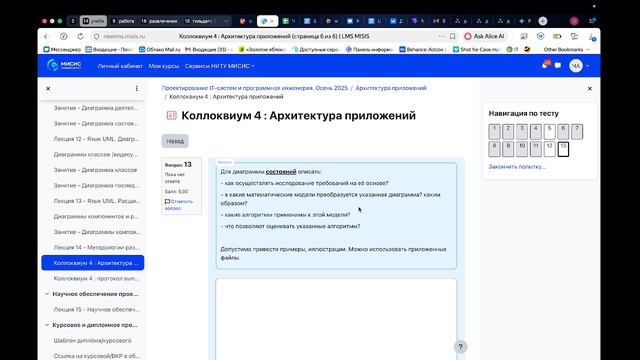Open Занятие - Диаграмма состоя... item
The width and height of the screenshot is (640, 360).
(x=96, y=123)
